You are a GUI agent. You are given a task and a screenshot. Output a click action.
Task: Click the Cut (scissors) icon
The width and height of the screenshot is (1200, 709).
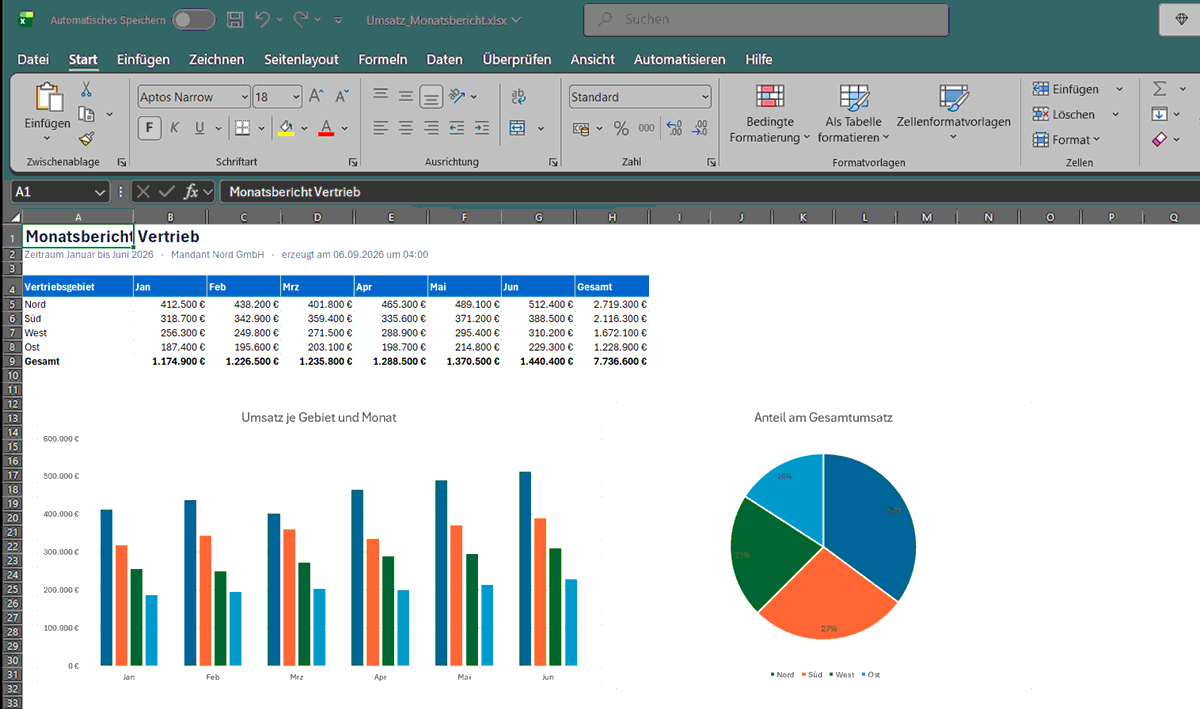pyautogui.click(x=86, y=89)
